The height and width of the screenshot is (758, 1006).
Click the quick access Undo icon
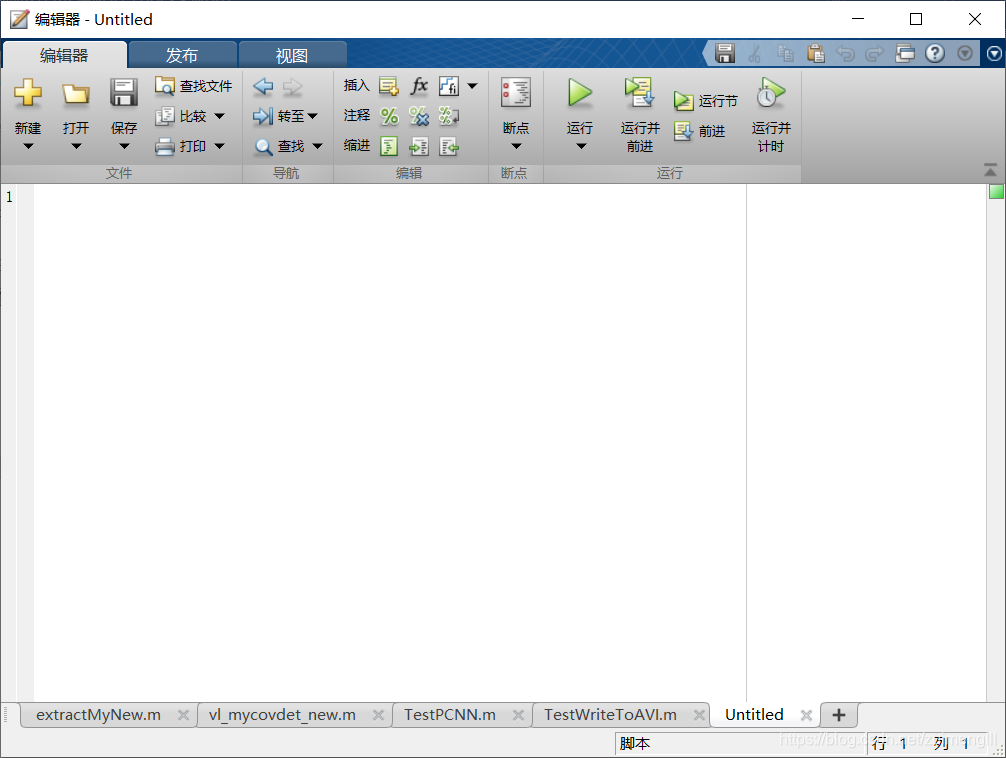point(846,53)
